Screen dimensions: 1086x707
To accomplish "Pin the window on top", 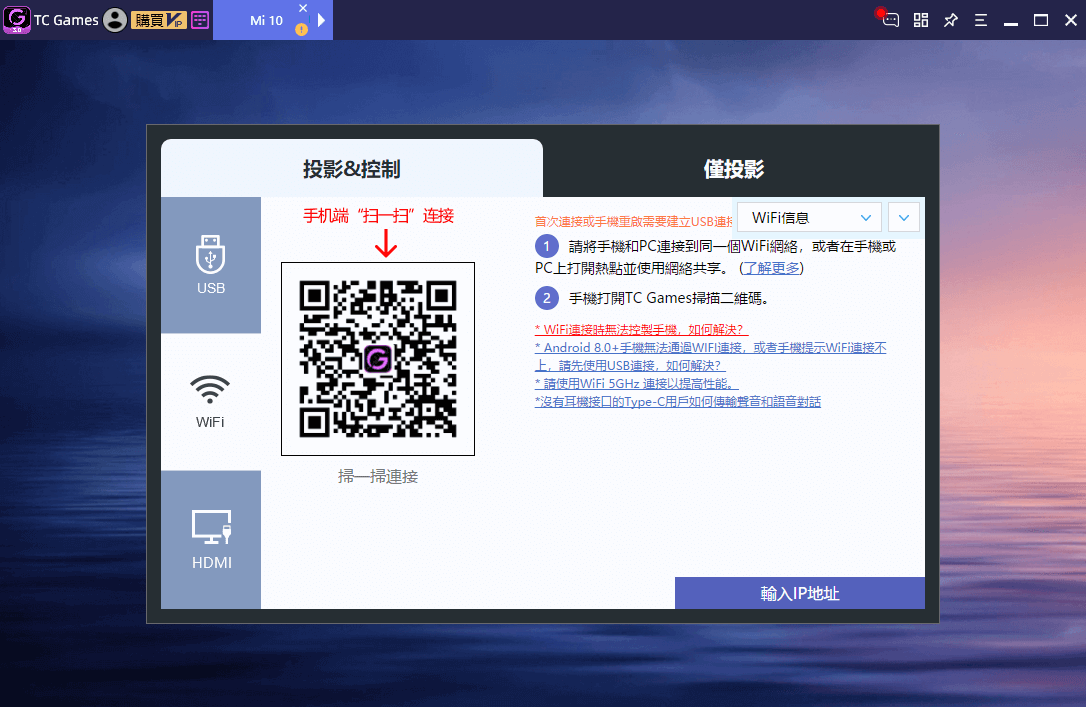I will tap(951, 20).
